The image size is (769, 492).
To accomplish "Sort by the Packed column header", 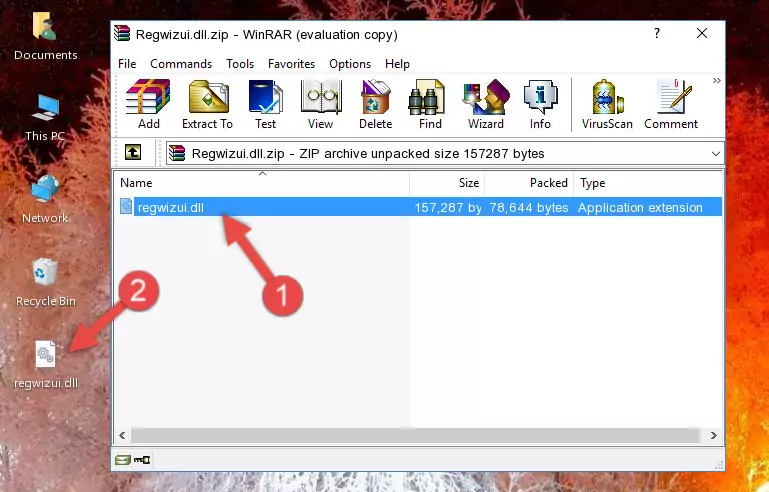I will (529, 183).
